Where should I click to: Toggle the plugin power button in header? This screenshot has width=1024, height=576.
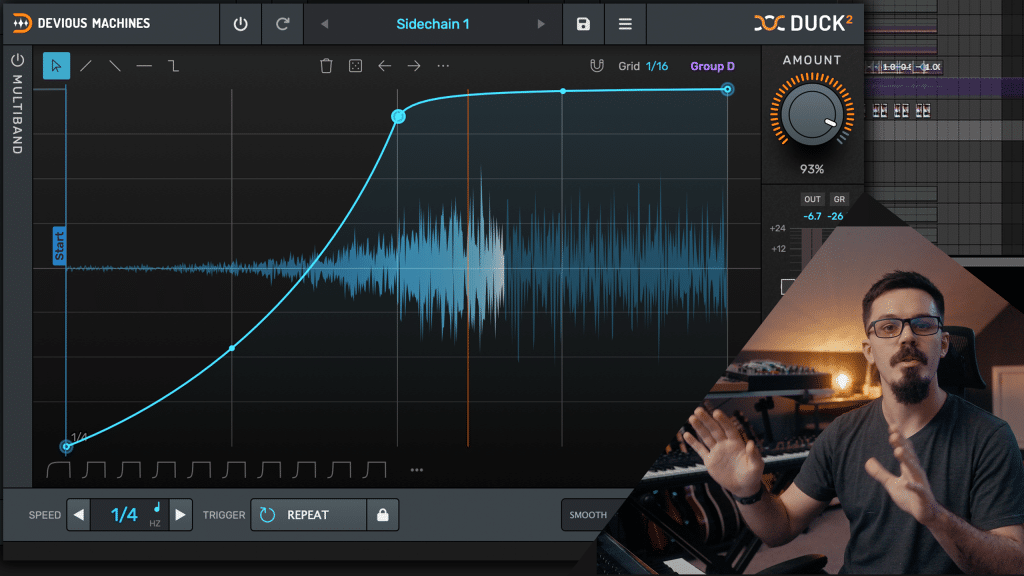(x=240, y=24)
